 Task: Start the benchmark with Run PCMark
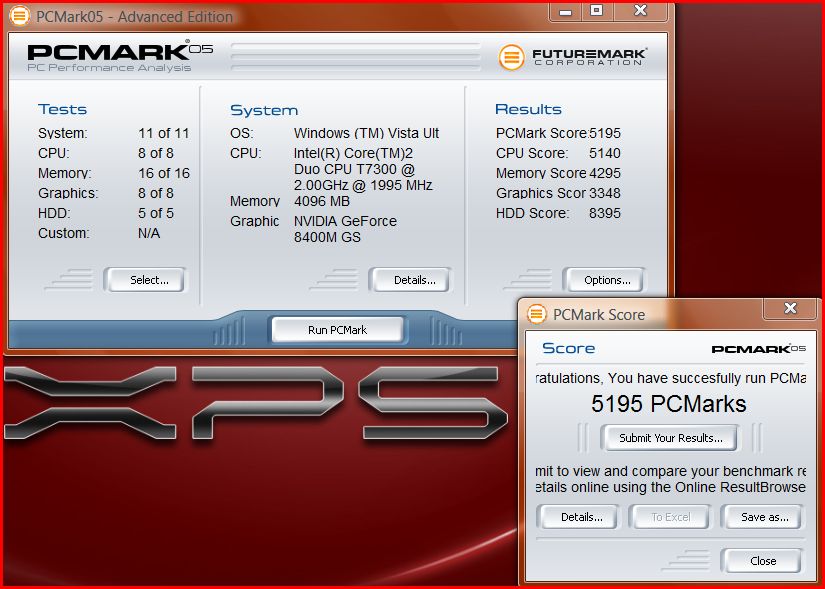(338, 330)
